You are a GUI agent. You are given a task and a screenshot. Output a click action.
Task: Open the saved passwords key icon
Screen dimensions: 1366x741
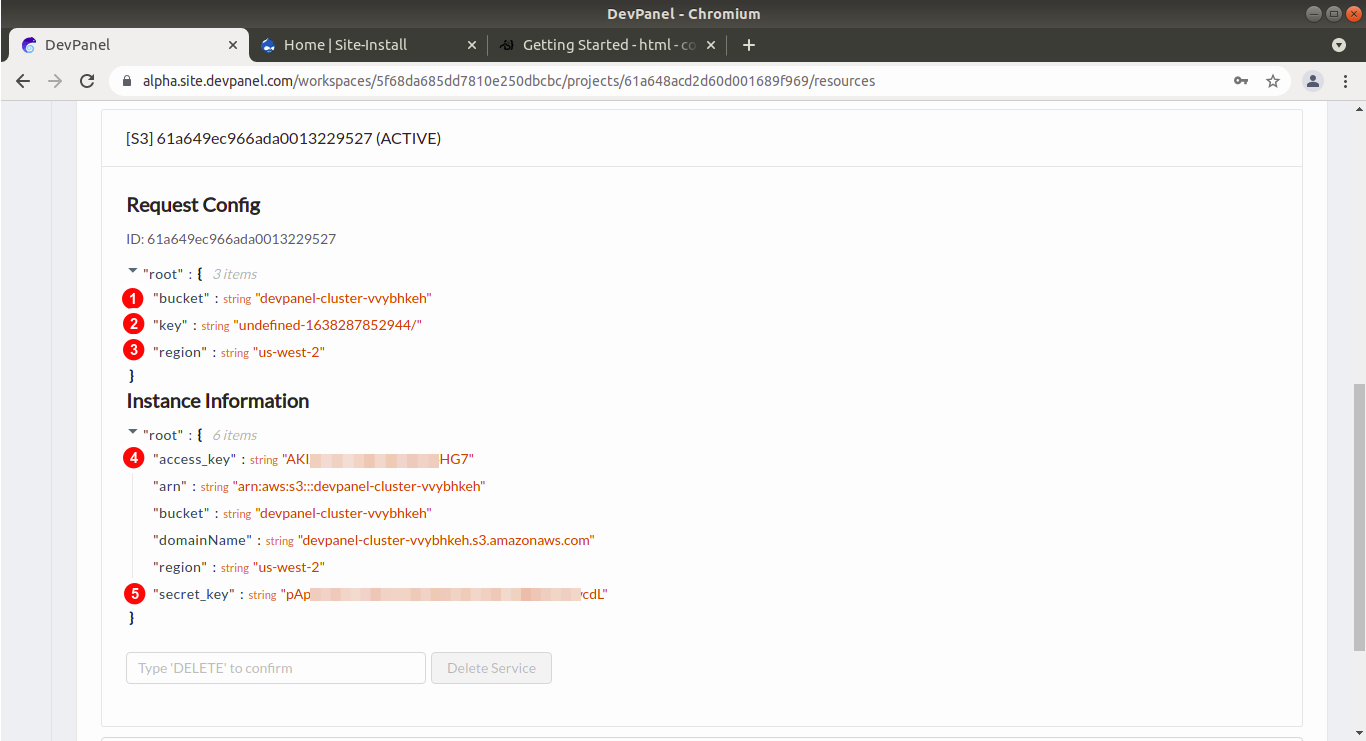pyautogui.click(x=1241, y=81)
